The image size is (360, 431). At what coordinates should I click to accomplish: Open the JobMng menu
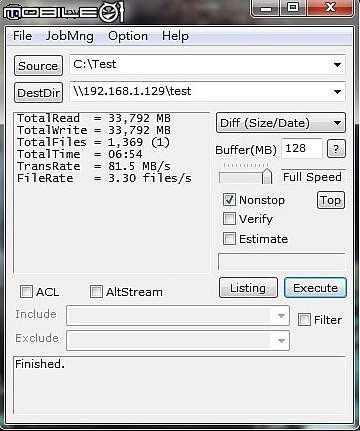[x=69, y=36]
